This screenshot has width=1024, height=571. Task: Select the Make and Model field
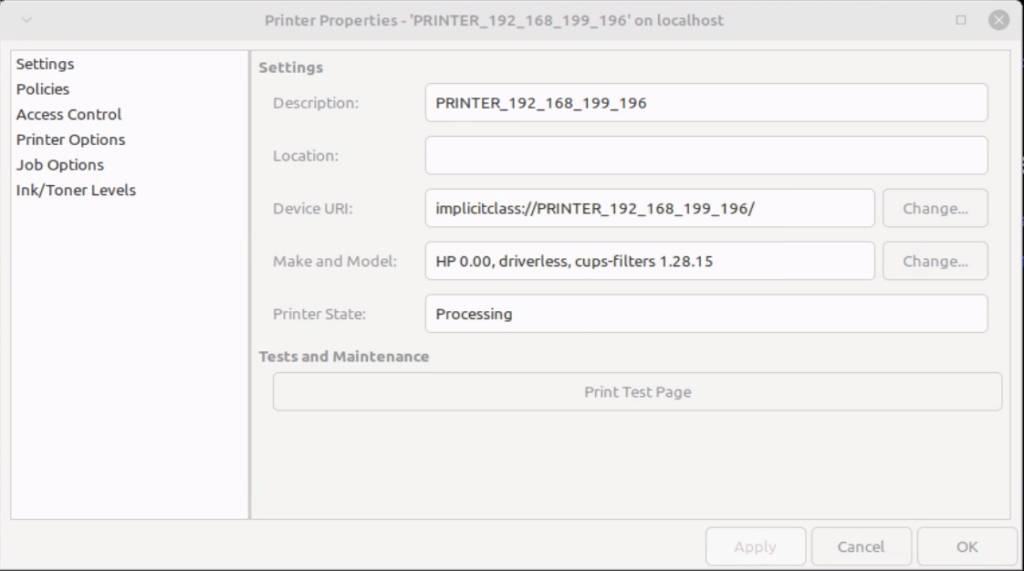coord(649,262)
